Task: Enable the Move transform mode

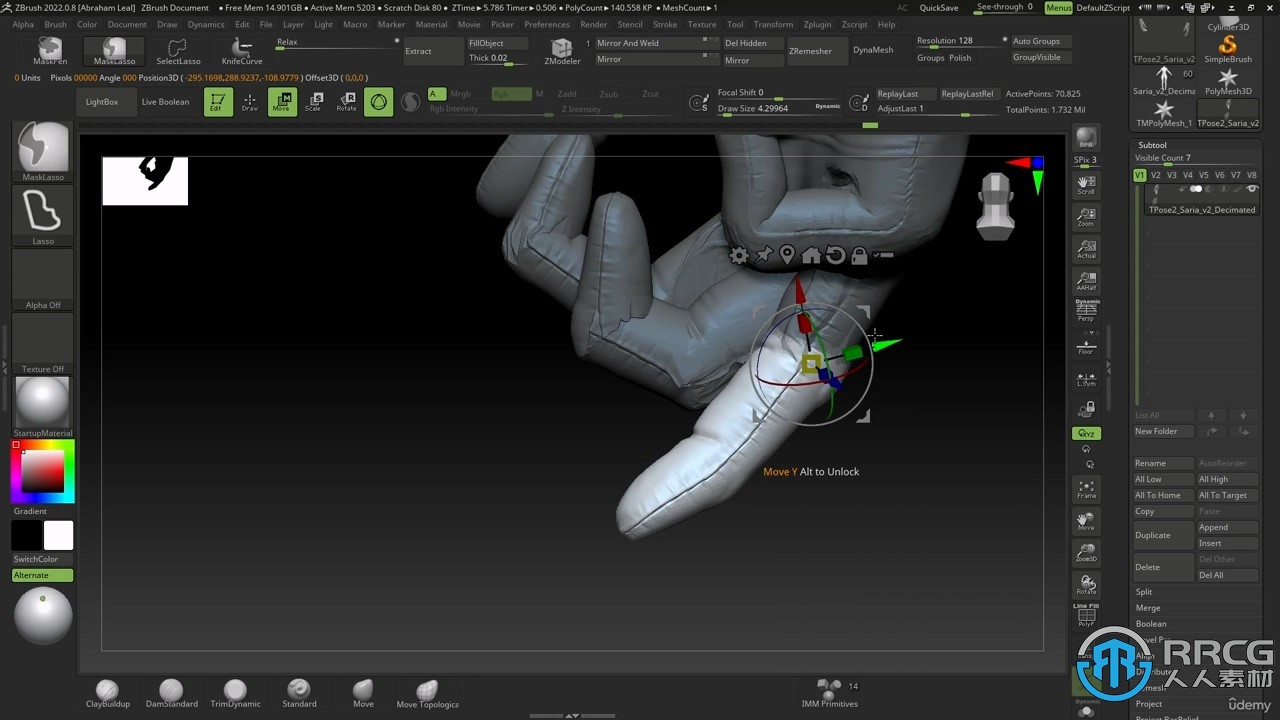Action: [282, 101]
